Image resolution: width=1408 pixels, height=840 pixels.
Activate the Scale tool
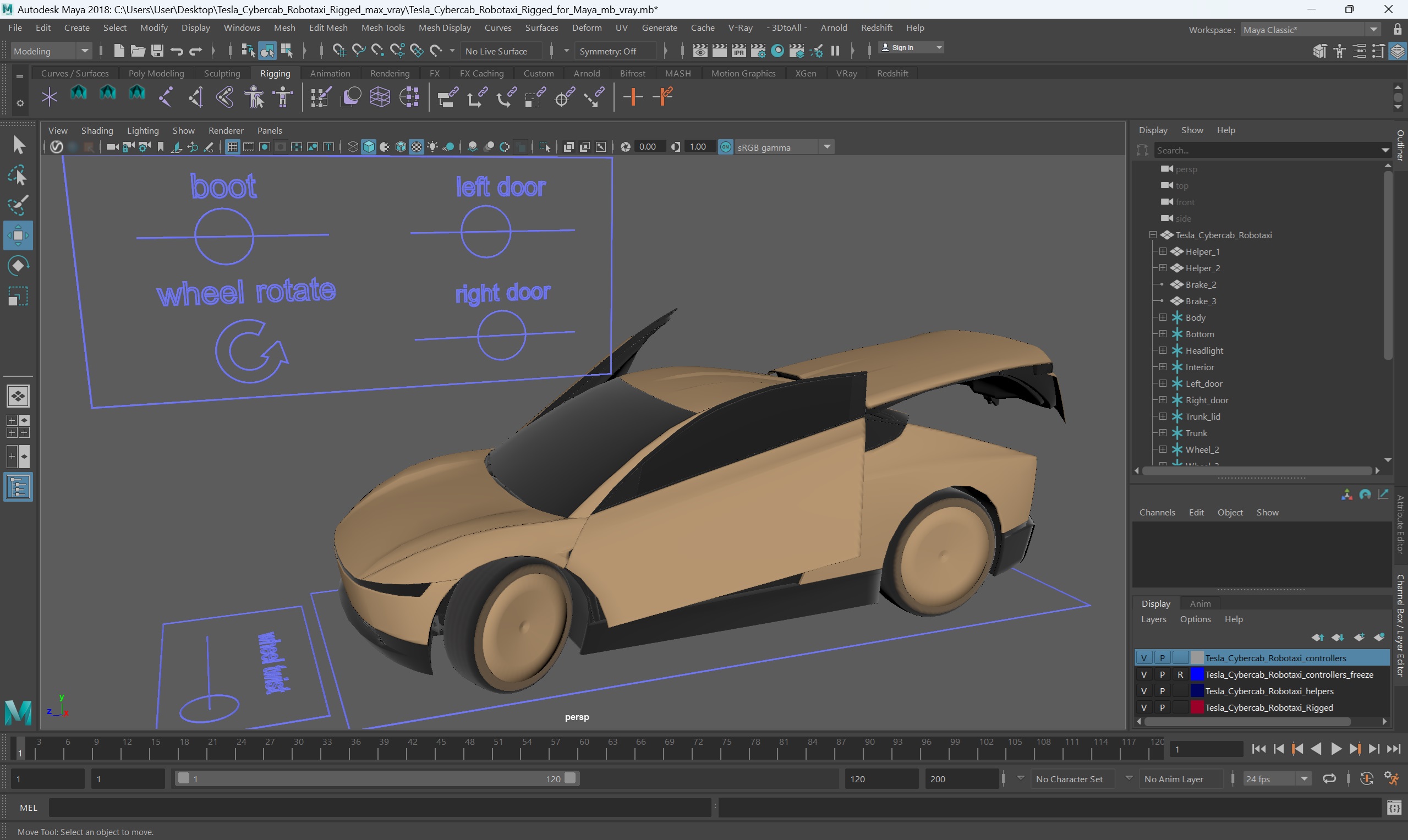tap(18, 296)
